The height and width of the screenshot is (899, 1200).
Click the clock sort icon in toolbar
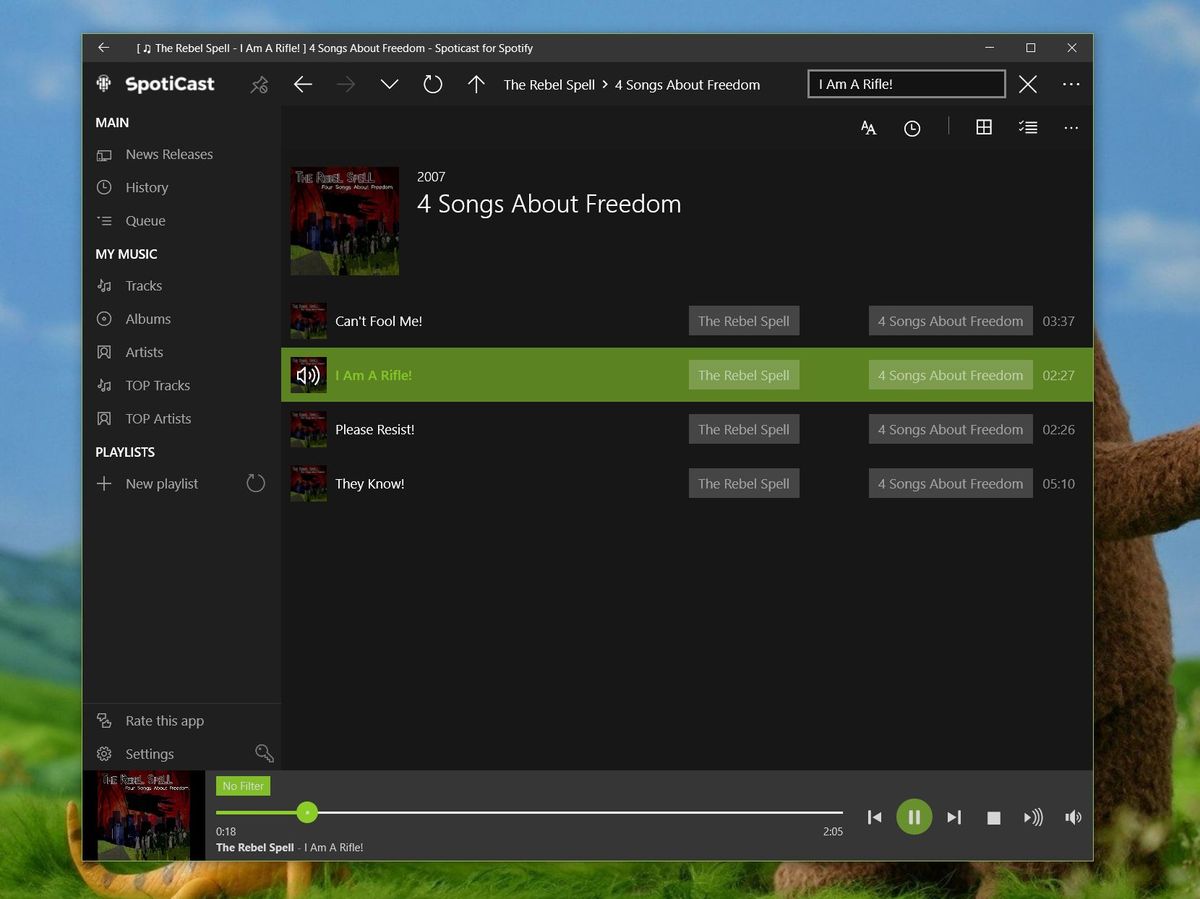[x=912, y=128]
